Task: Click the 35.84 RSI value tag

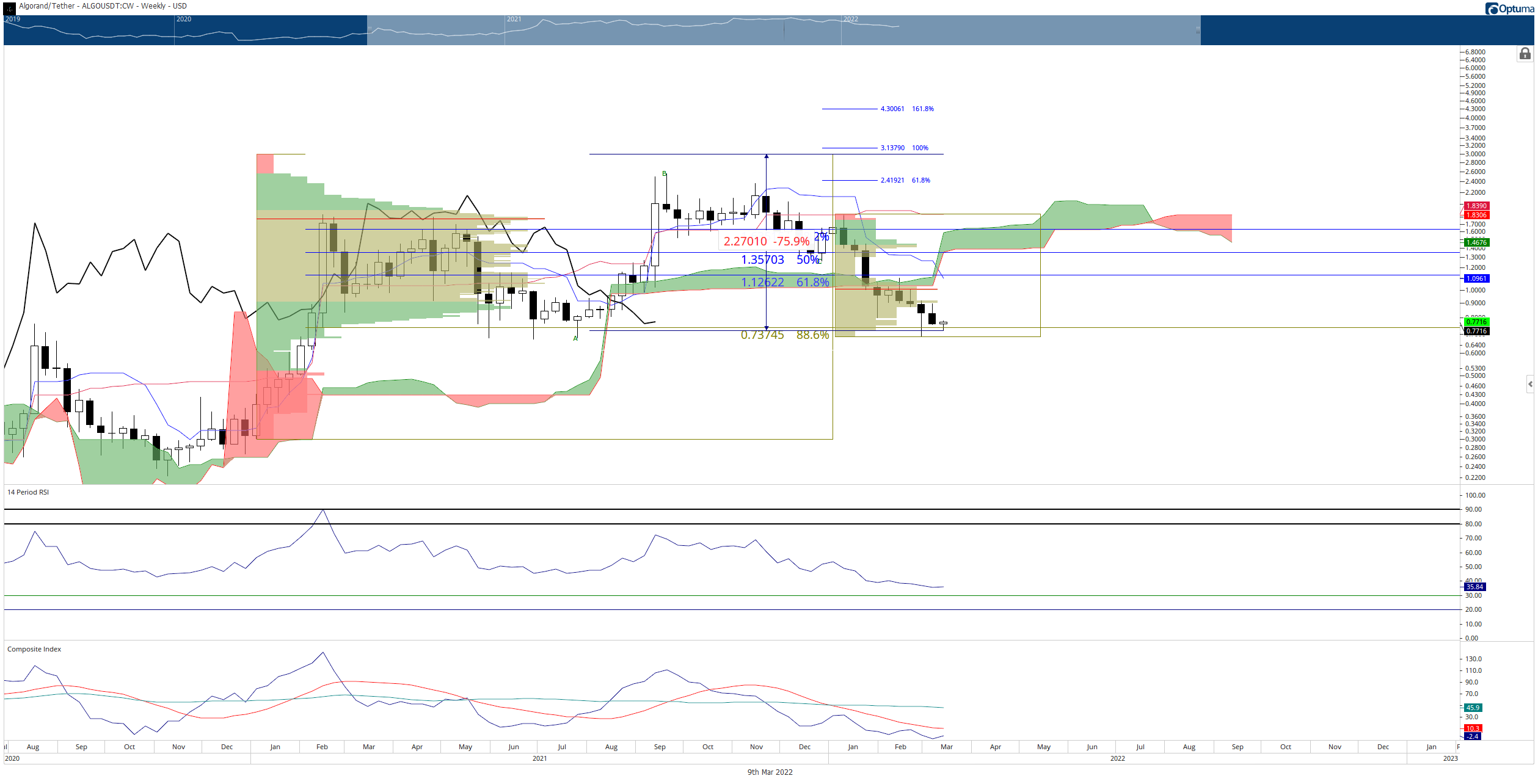Action: [x=1474, y=587]
